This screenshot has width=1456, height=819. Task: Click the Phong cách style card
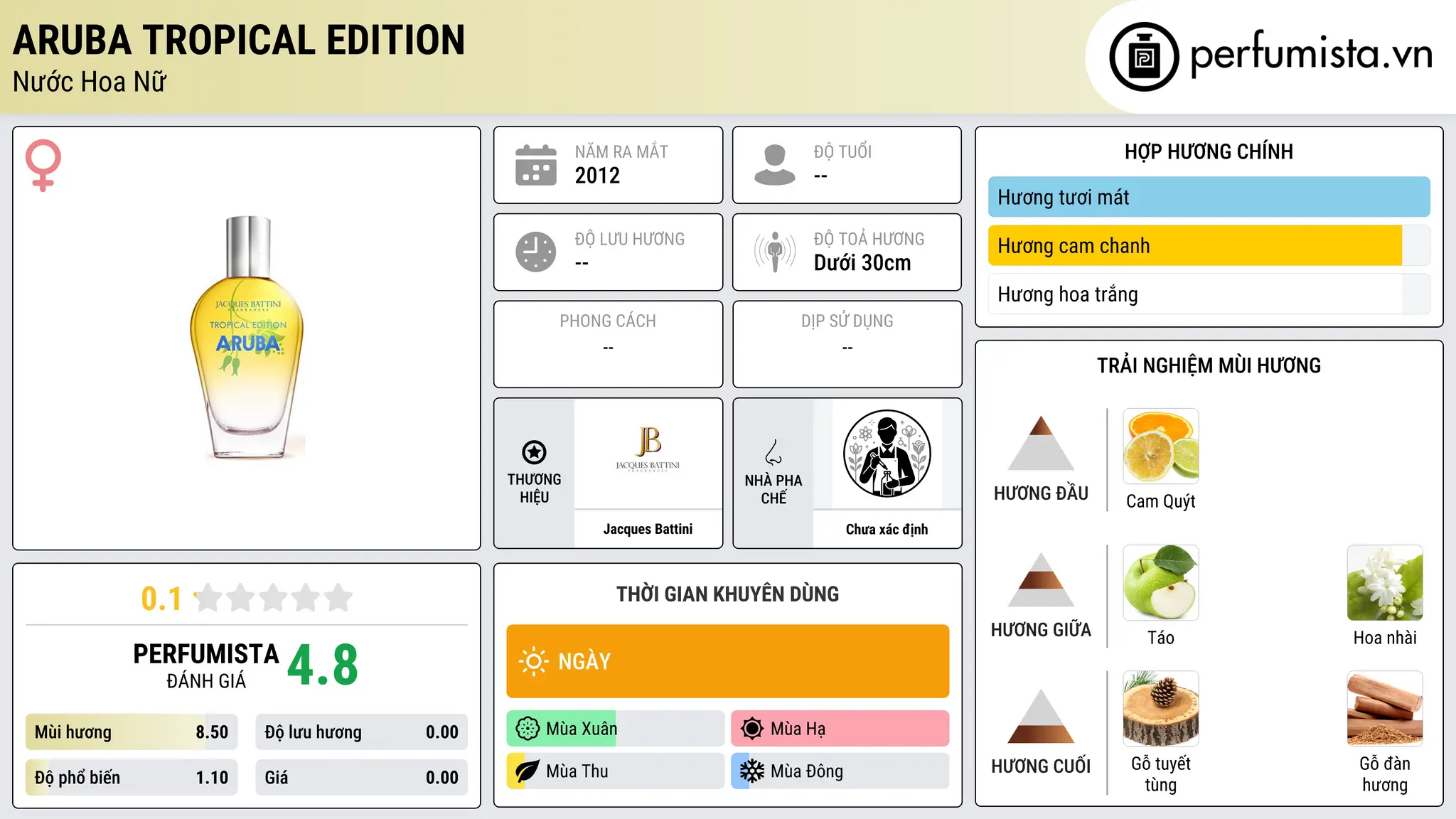pyautogui.click(x=608, y=344)
